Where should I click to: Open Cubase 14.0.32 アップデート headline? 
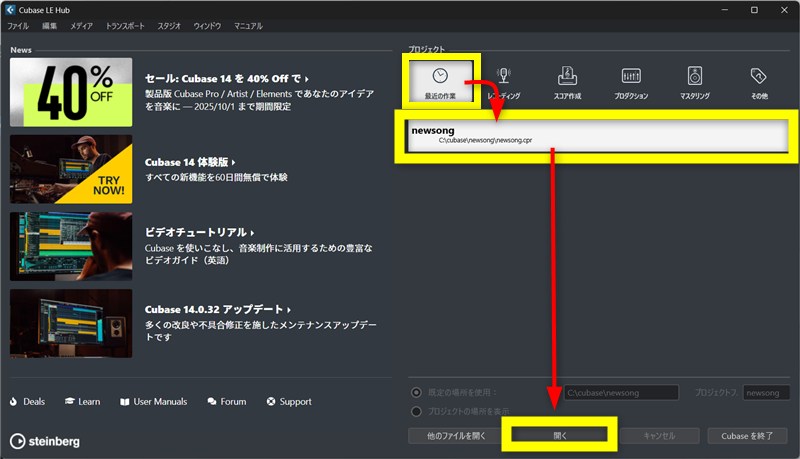point(218,309)
